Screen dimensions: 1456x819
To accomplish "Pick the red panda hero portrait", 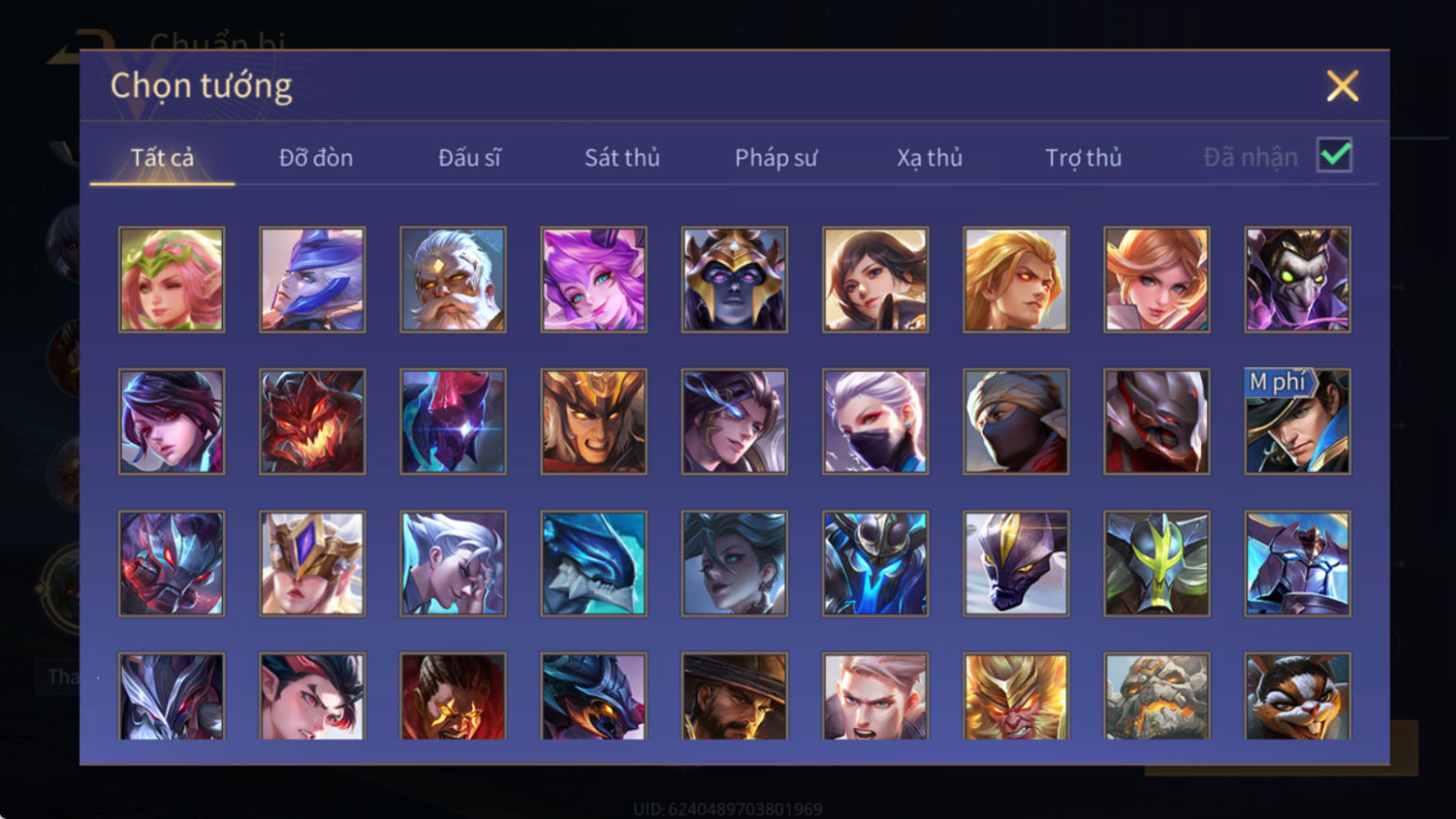I will [x=1298, y=696].
